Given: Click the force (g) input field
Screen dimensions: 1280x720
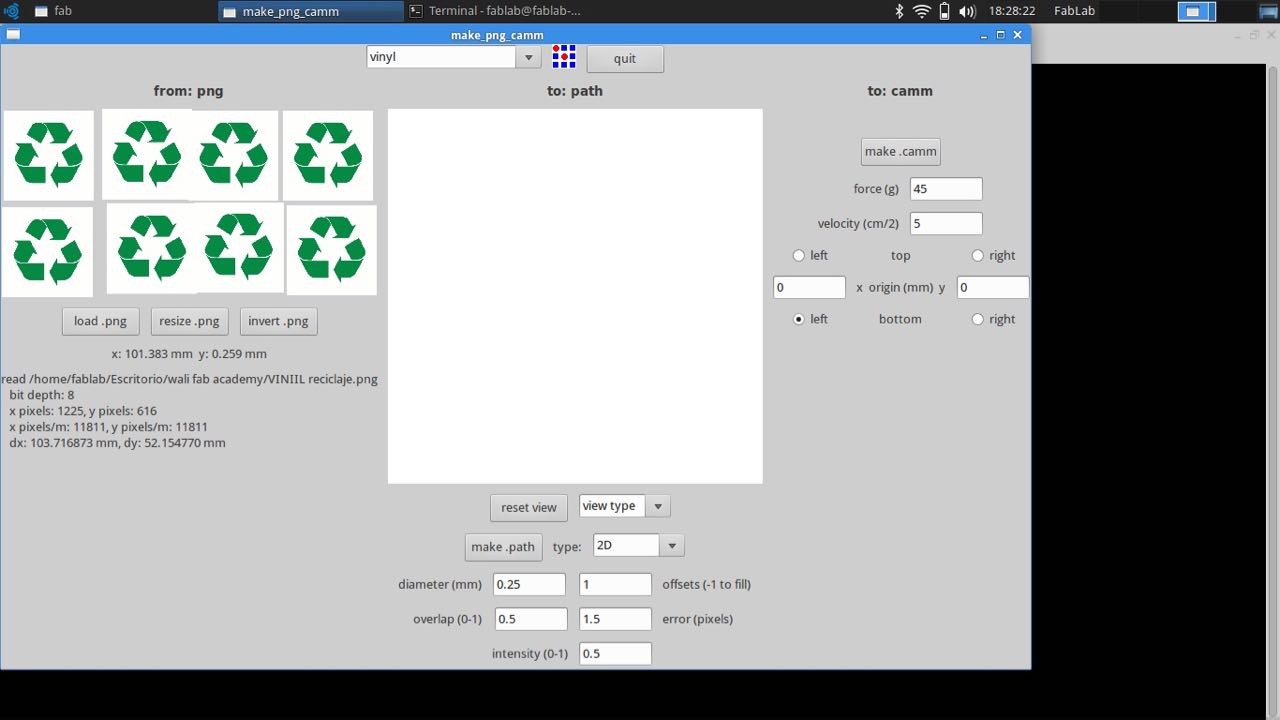Looking at the screenshot, I should coord(946,189).
